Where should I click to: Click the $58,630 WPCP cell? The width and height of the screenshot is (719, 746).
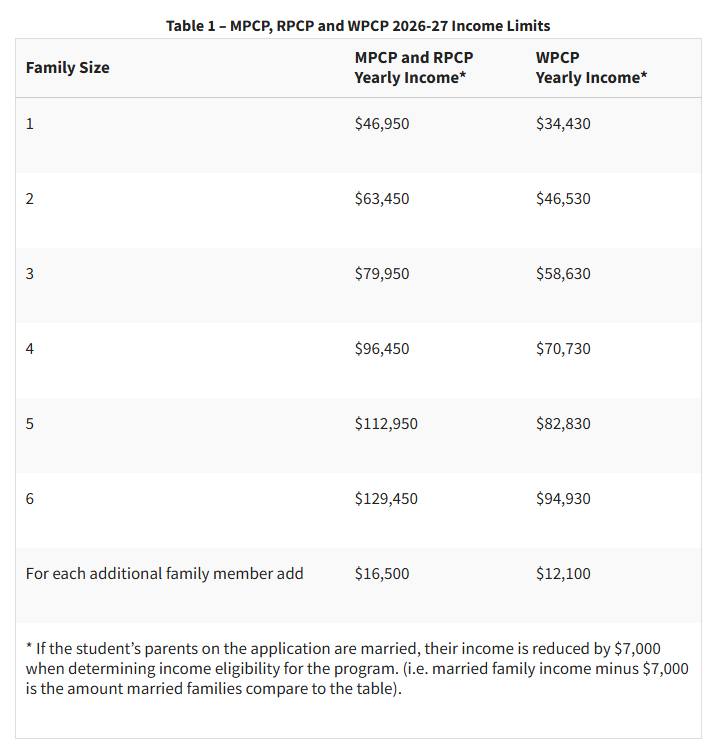[563, 274]
